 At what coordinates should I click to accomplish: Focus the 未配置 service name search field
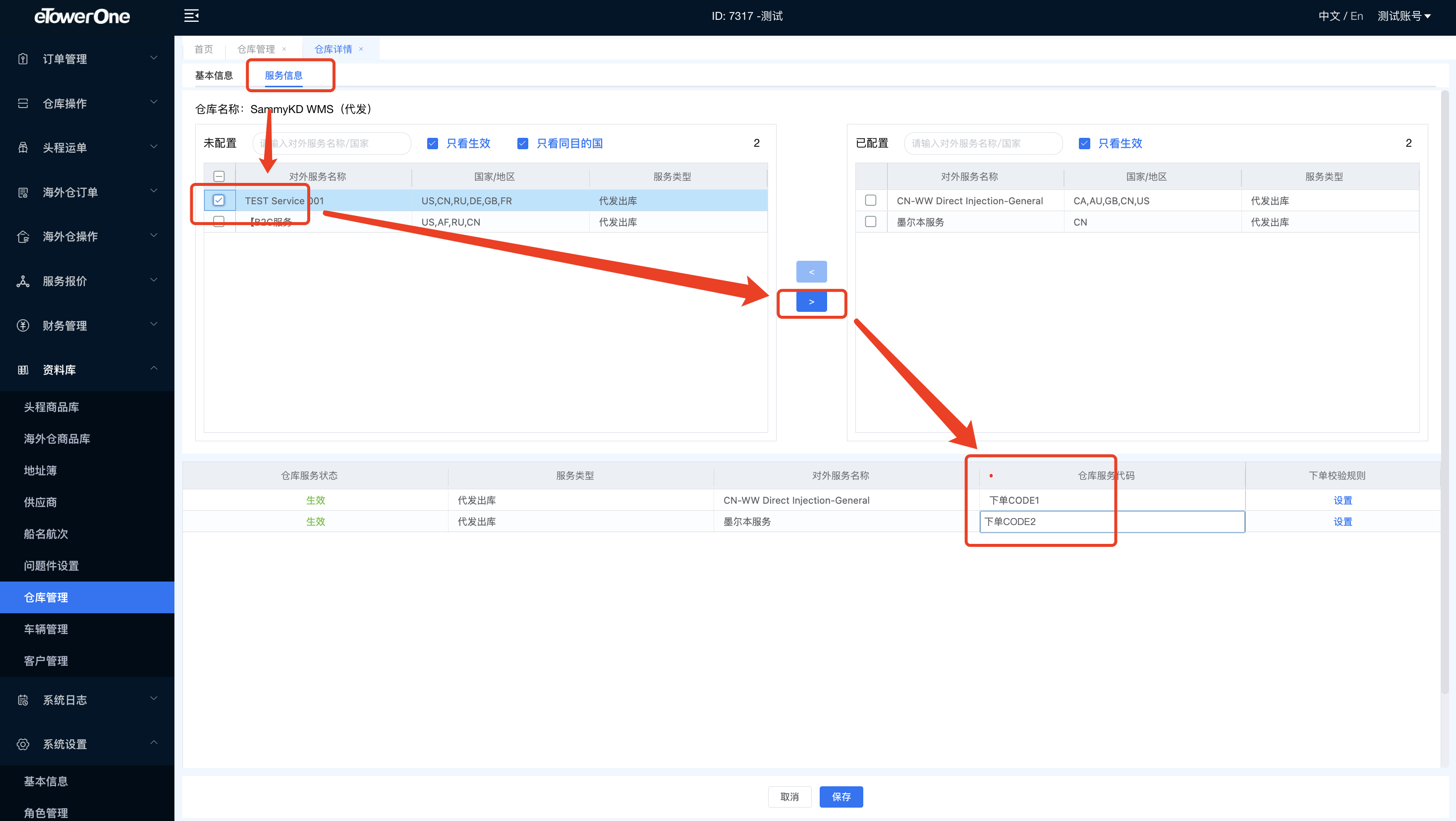(332, 144)
